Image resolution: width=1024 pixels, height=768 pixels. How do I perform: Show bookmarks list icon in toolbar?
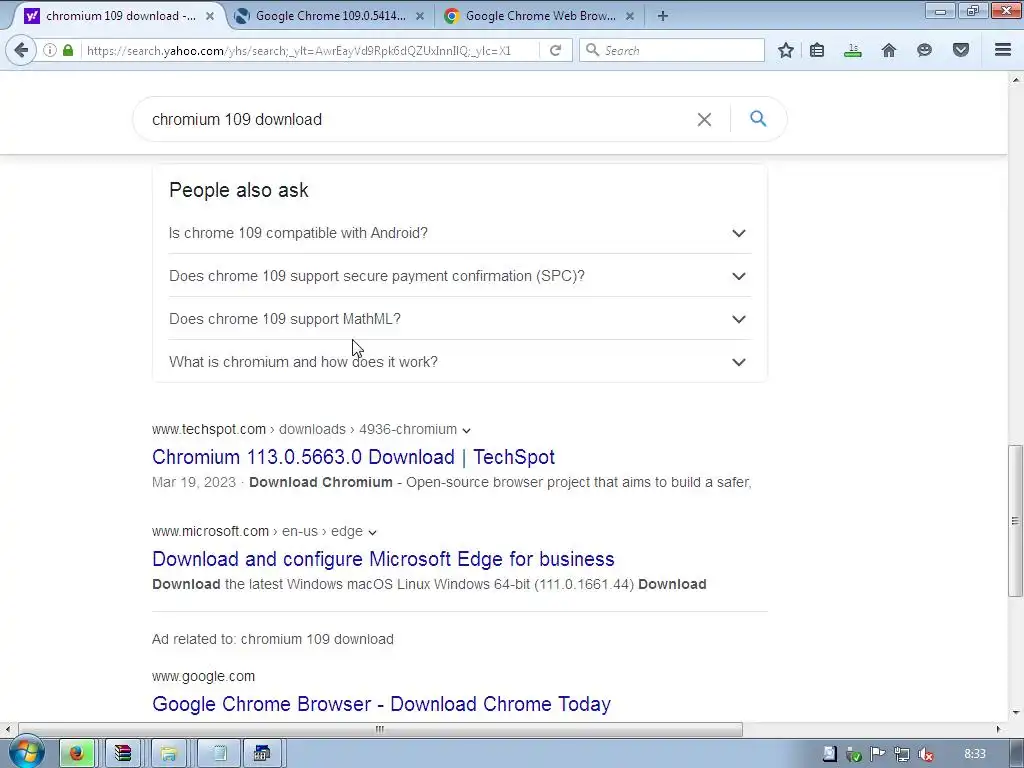(817, 50)
